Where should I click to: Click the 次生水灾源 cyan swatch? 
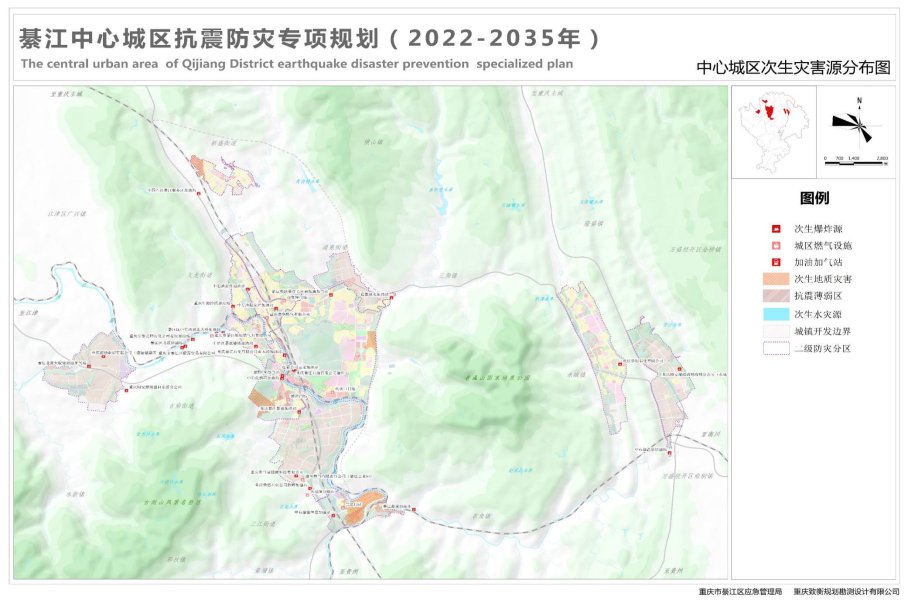[x=775, y=314]
